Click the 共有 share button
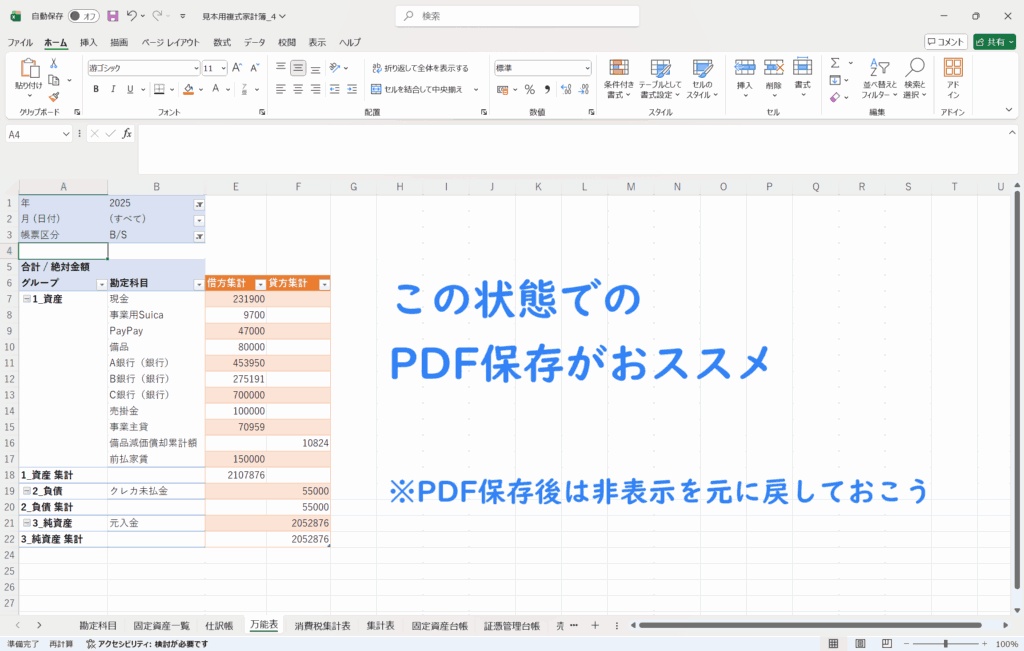 click(x=994, y=42)
